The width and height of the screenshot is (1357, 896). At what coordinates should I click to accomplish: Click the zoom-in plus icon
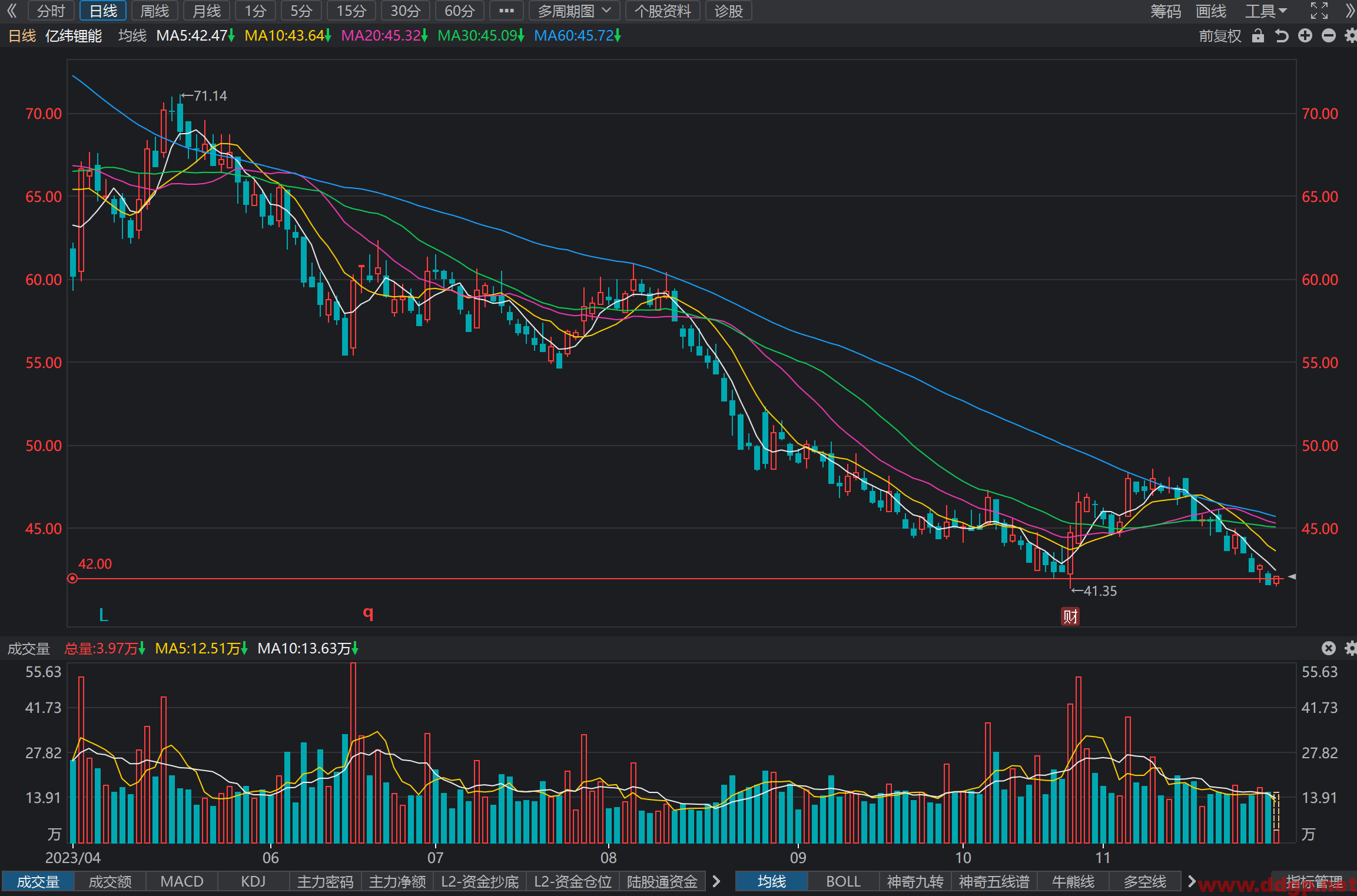(1305, 36)
